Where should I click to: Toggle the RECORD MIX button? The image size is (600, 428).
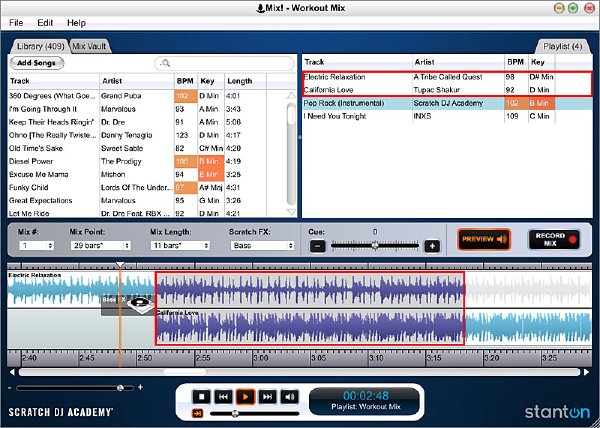(x=554, y=240)
